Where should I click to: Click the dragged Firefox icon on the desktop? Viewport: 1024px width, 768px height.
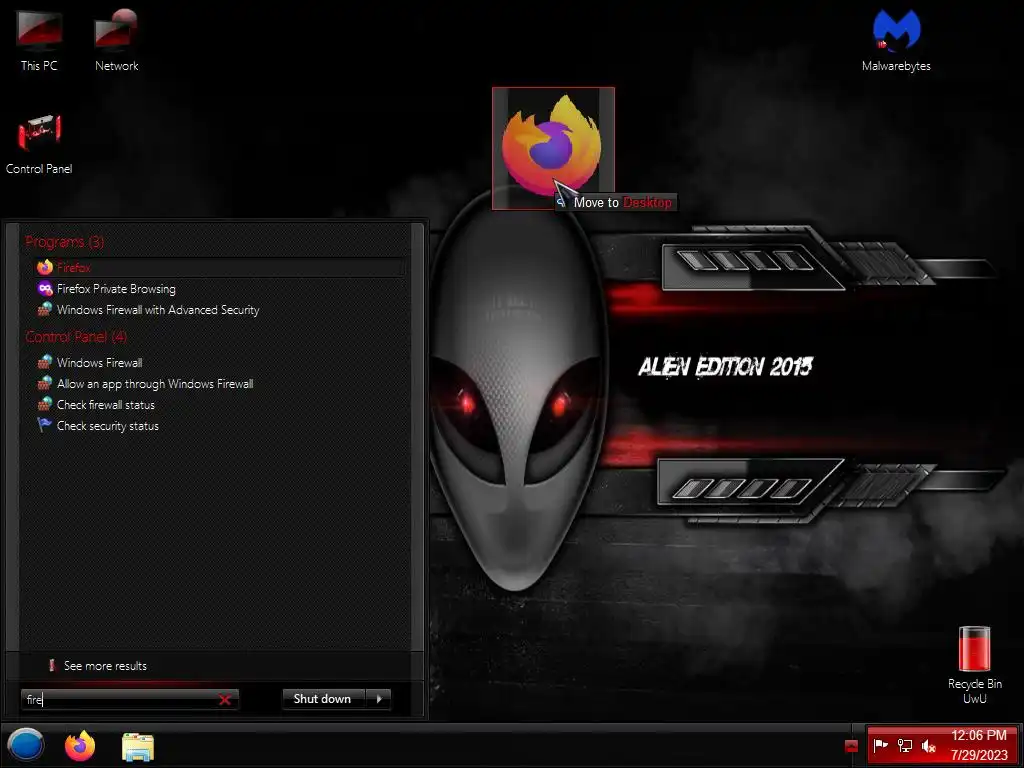[x=552, y=148]
